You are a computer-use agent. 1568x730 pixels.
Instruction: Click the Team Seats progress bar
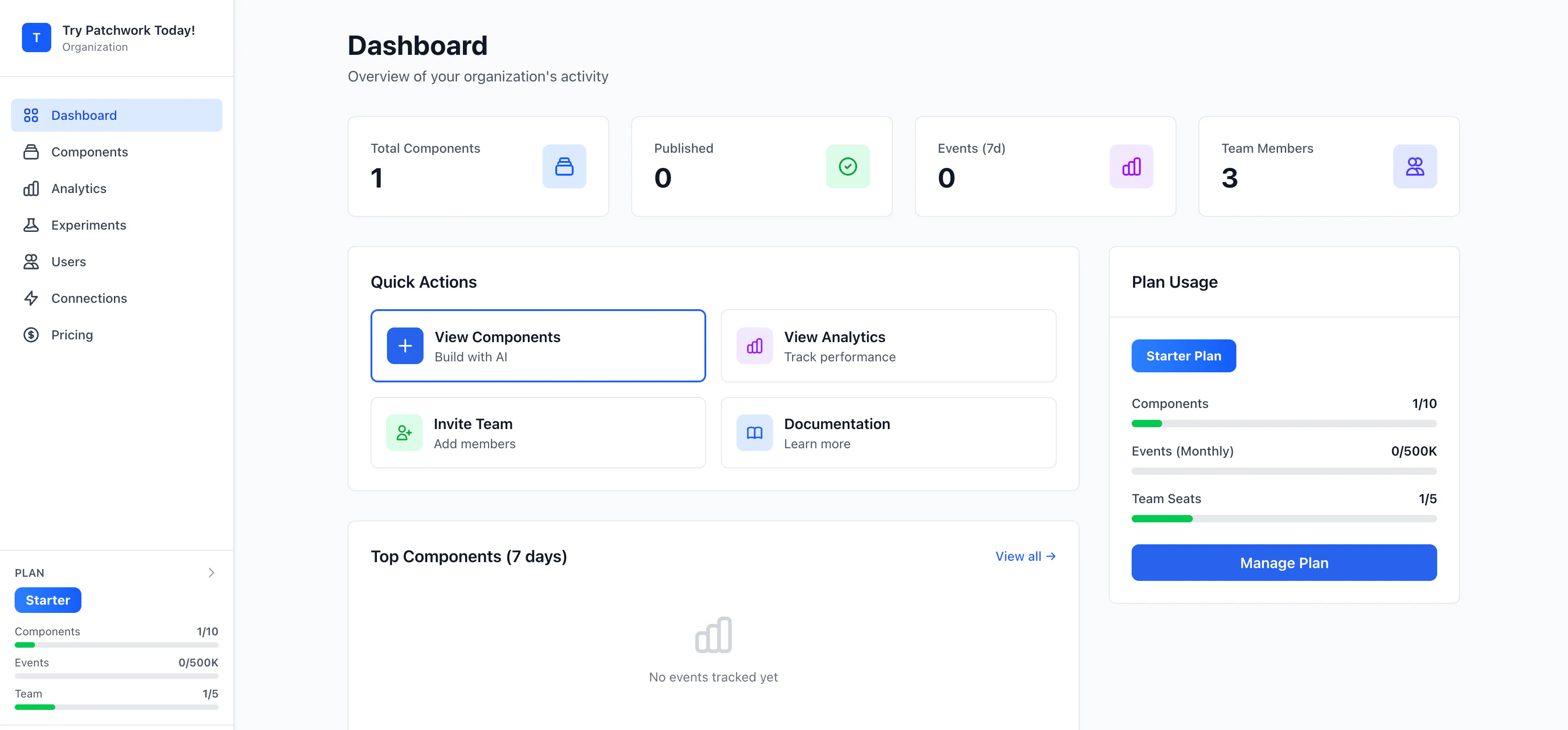pyautogui.click(x=1284, y=519)
